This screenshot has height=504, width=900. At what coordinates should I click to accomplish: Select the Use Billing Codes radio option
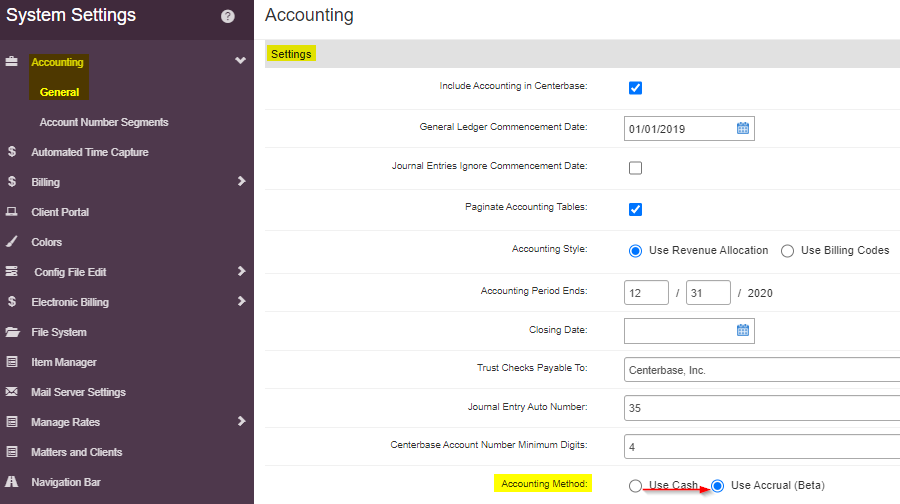[788, 251]
